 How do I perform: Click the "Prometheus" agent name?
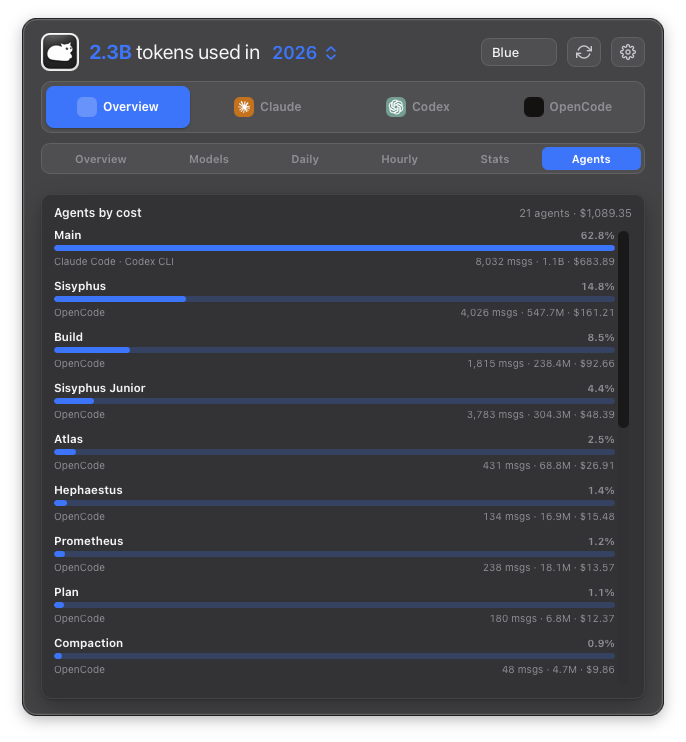88,541
